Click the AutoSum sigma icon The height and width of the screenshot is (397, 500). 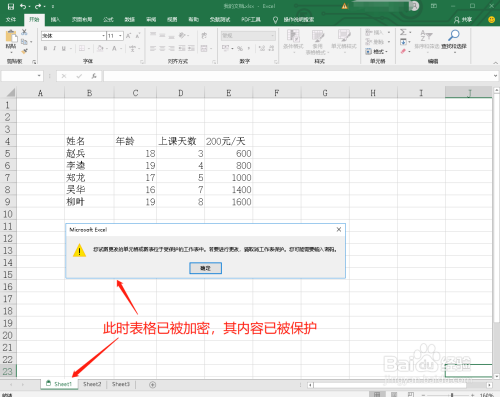[x=403, y=32]
